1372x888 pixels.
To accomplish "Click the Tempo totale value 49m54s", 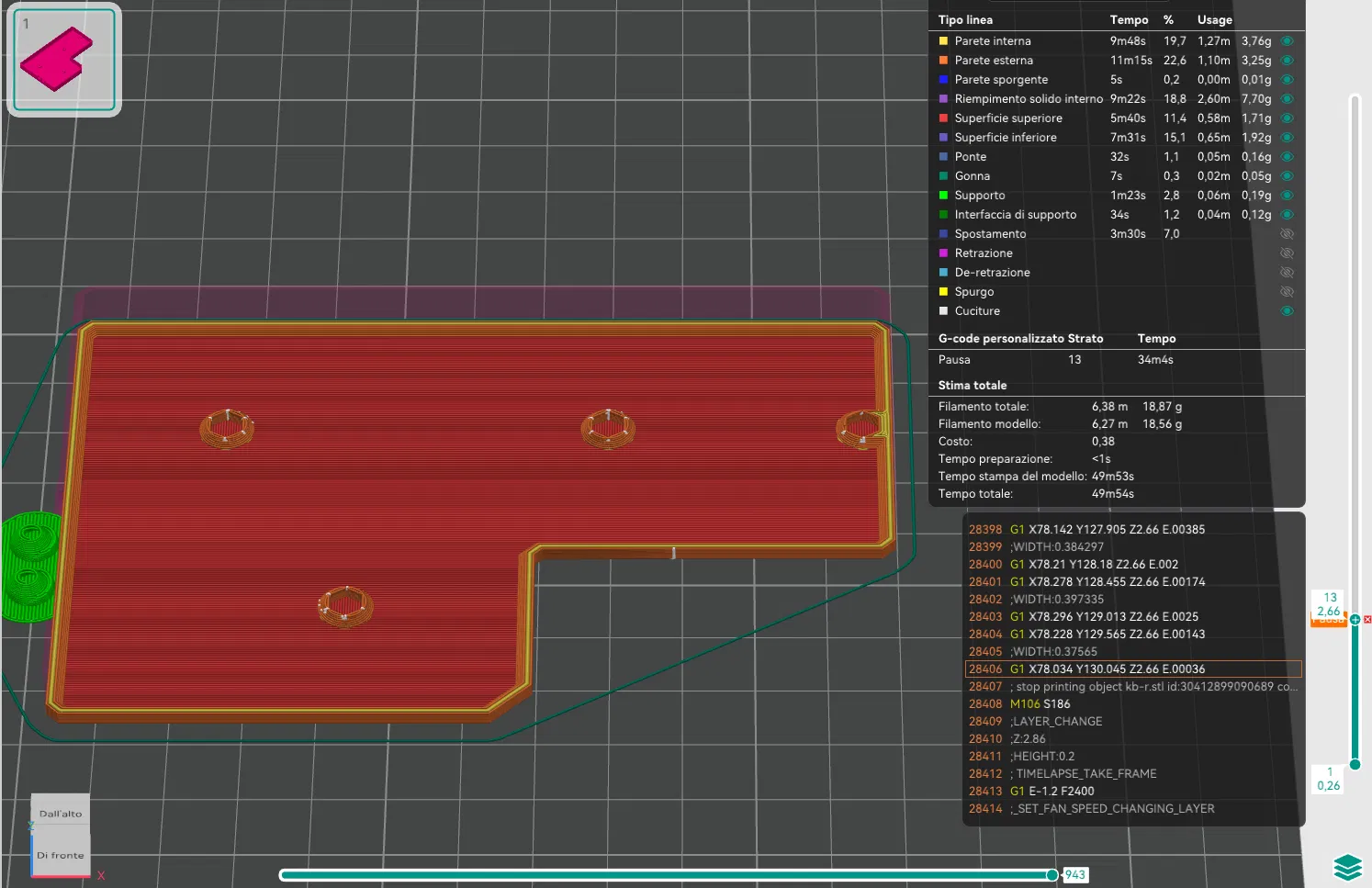I will 1113,494.
